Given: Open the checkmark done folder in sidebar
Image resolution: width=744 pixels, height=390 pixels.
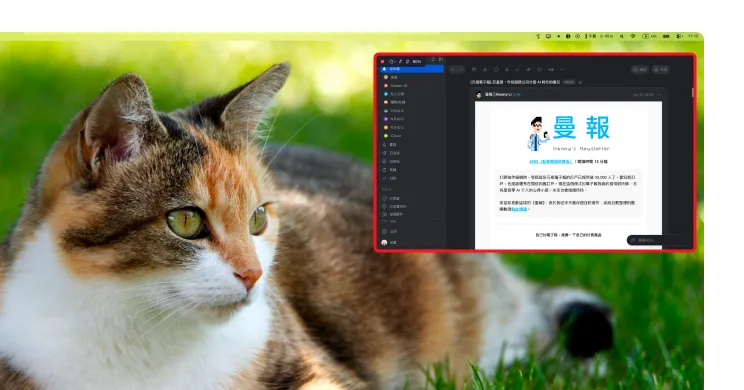Looking at the screenshot, I should pos(384,178).
